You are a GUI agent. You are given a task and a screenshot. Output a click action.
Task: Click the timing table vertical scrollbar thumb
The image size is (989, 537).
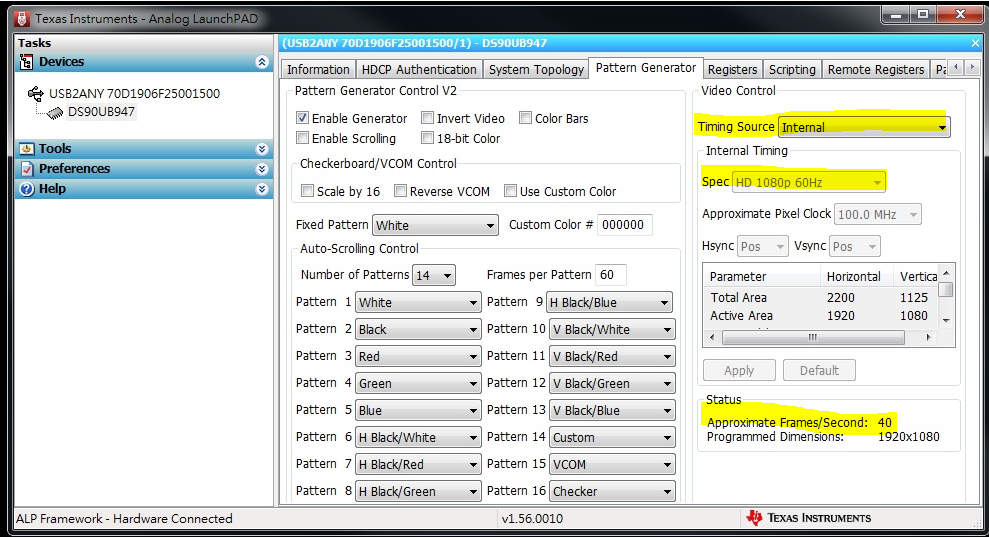click(945, 290)
